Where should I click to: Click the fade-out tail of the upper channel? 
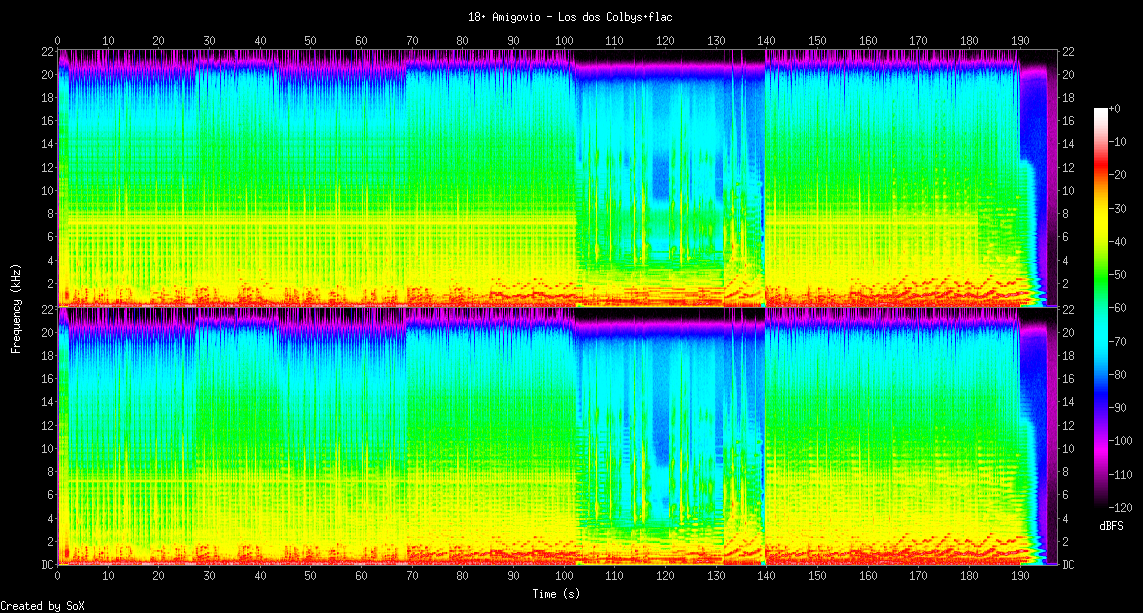click(1035, 200)
